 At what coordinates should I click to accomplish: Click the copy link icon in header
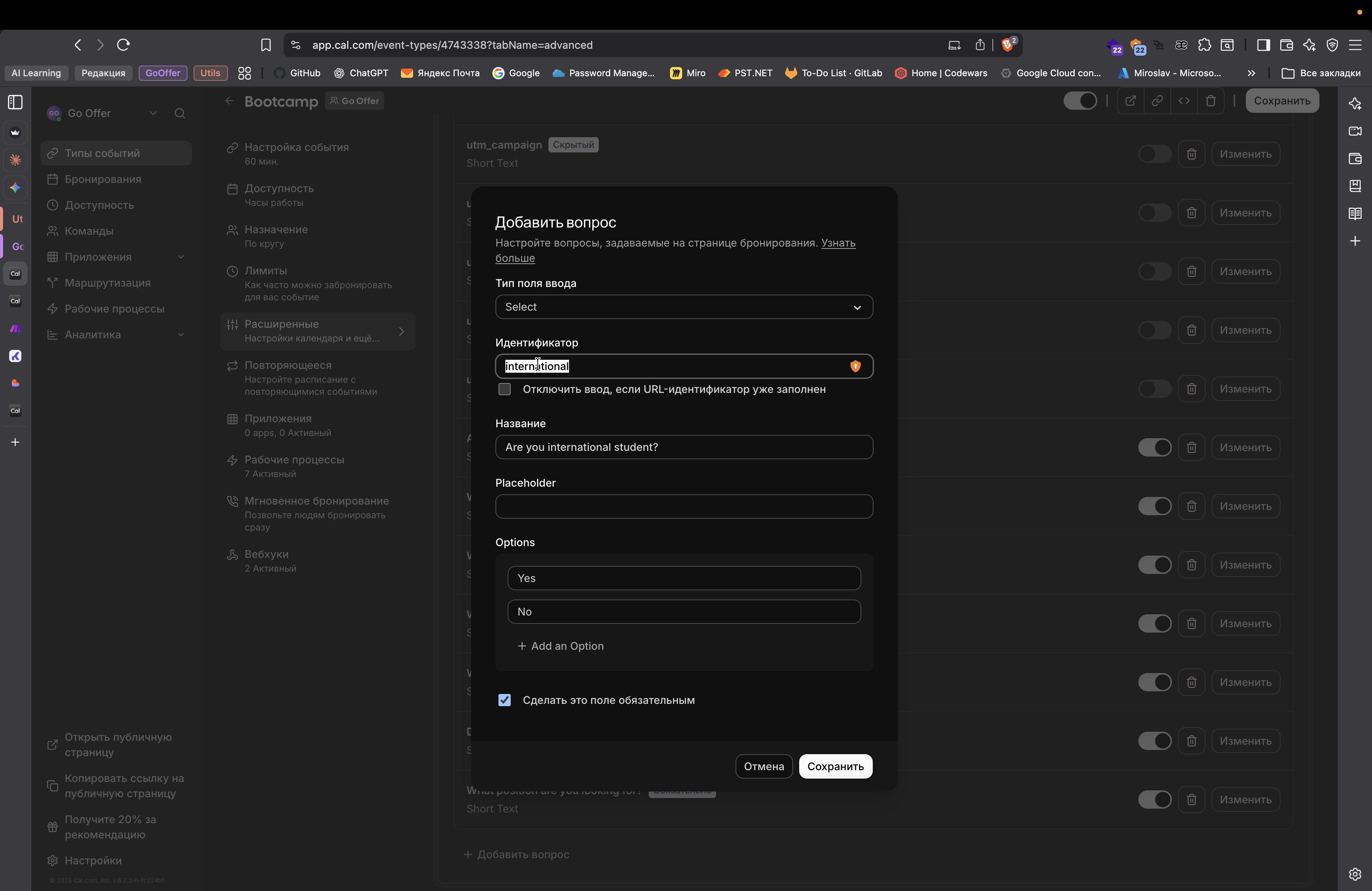coord(1157,101)
